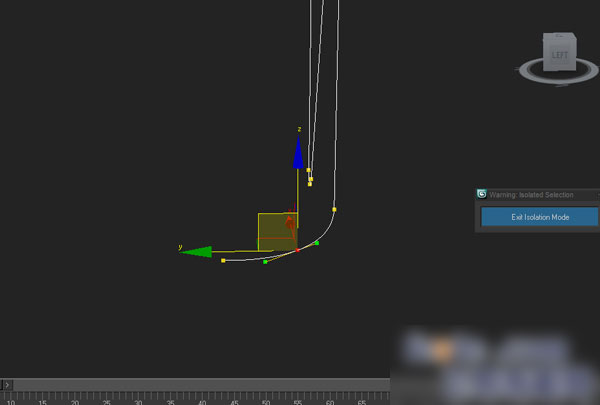
Task: Click the LEFT face of the ViewCube
Action: pos(559,55)
